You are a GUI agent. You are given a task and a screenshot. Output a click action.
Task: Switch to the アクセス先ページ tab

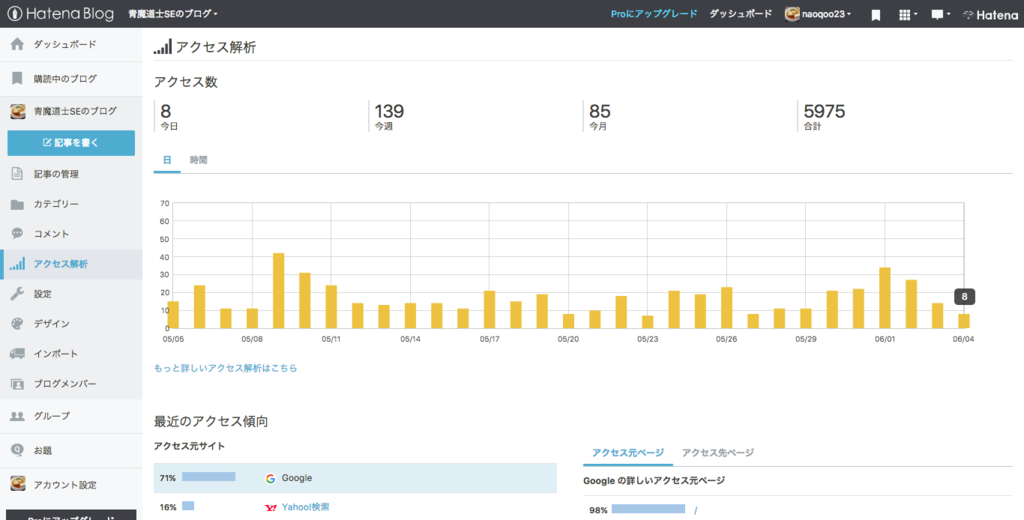click(718, 453)
